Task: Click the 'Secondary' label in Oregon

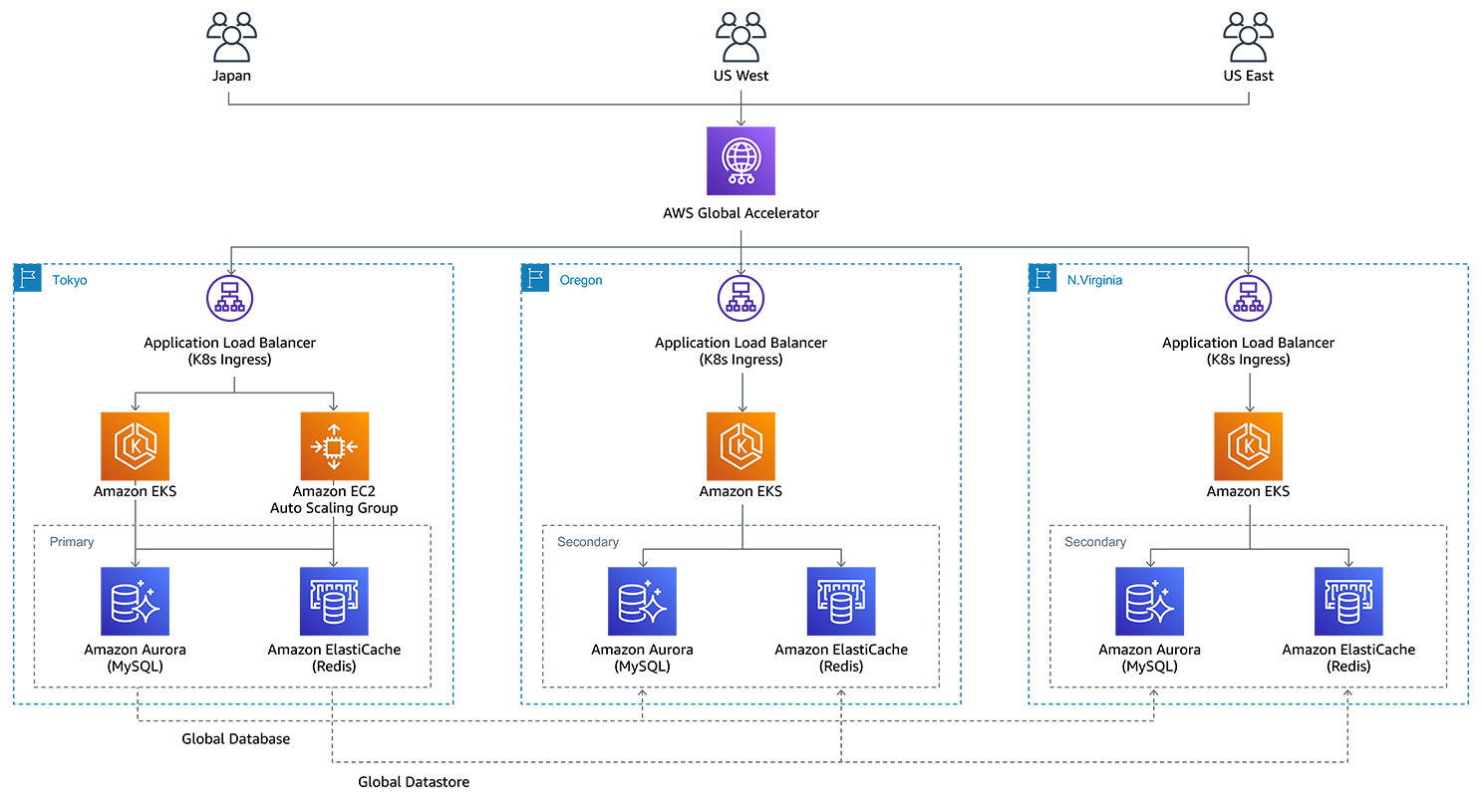Action: pyautogui.click(x=588, y=542)
